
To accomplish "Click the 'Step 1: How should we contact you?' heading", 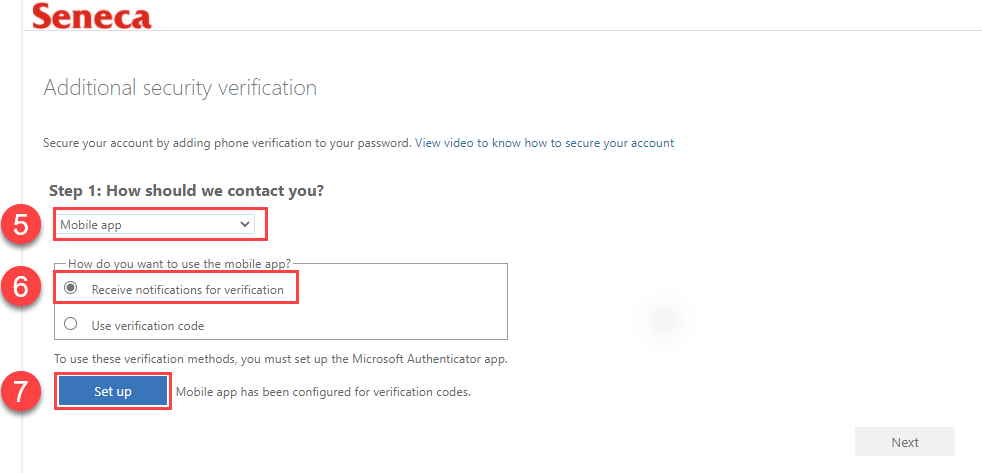I will (x=187, y=190).
